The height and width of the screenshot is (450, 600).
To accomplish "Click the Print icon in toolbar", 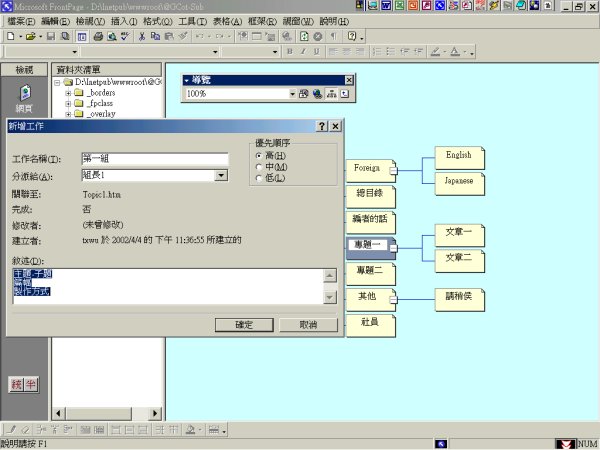I will pyautogui.click(x=98, y=36).
